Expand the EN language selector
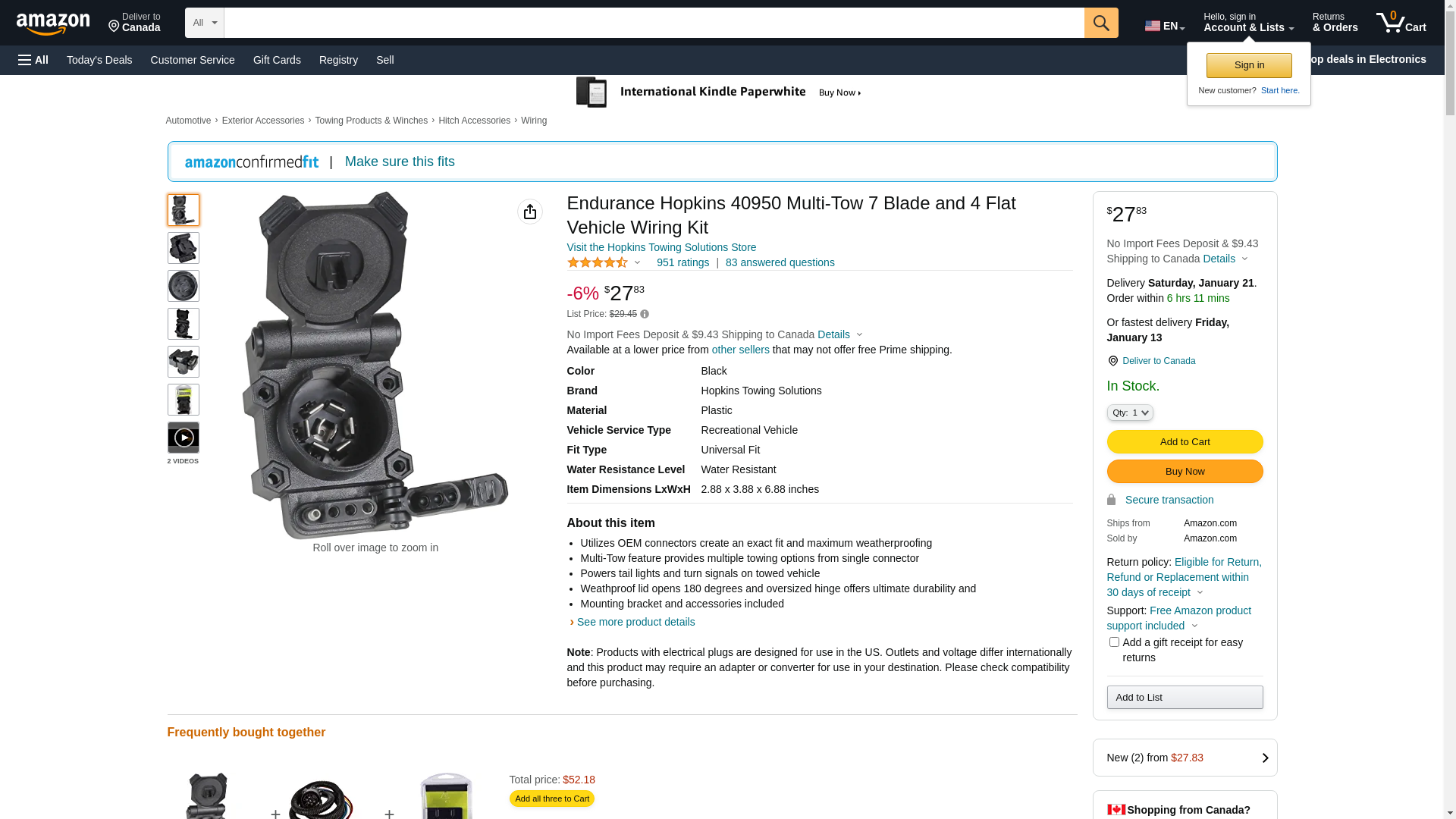 [1165, 25]
